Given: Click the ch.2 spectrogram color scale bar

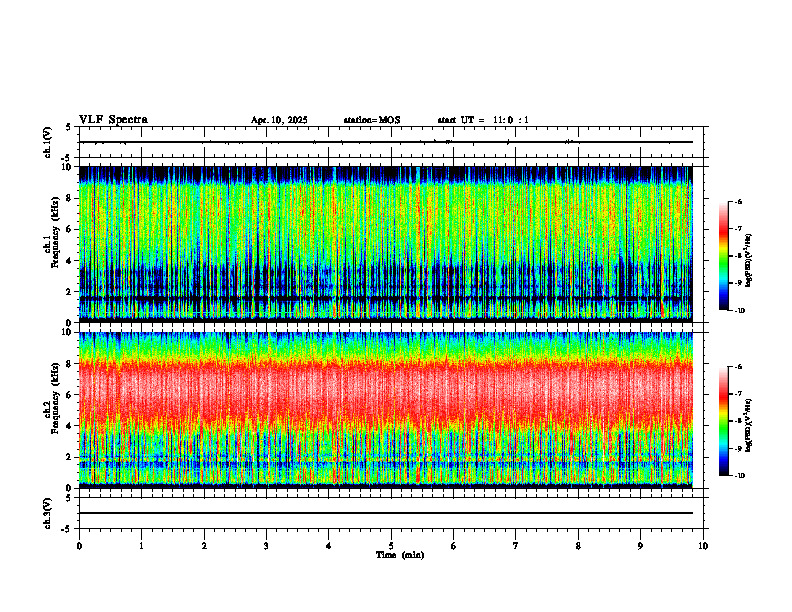Looking at the screenshot, I should (724, 421).
